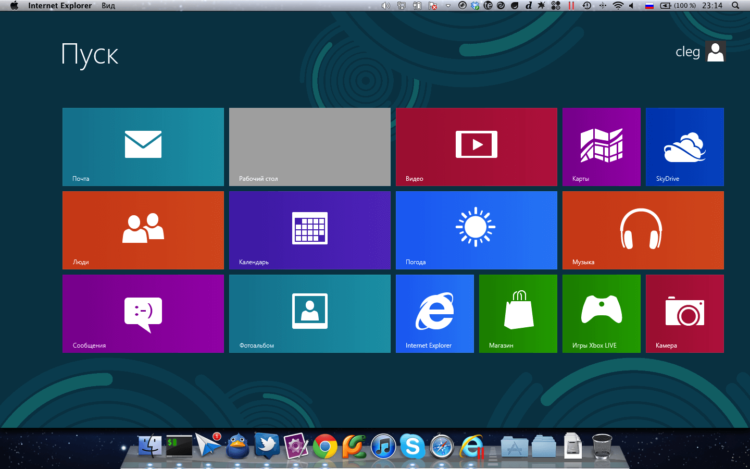Open the Игры Xbox LIVE tile
This screenshot has width=750, height=469.
pyautogui.click(x=601, y=314)
